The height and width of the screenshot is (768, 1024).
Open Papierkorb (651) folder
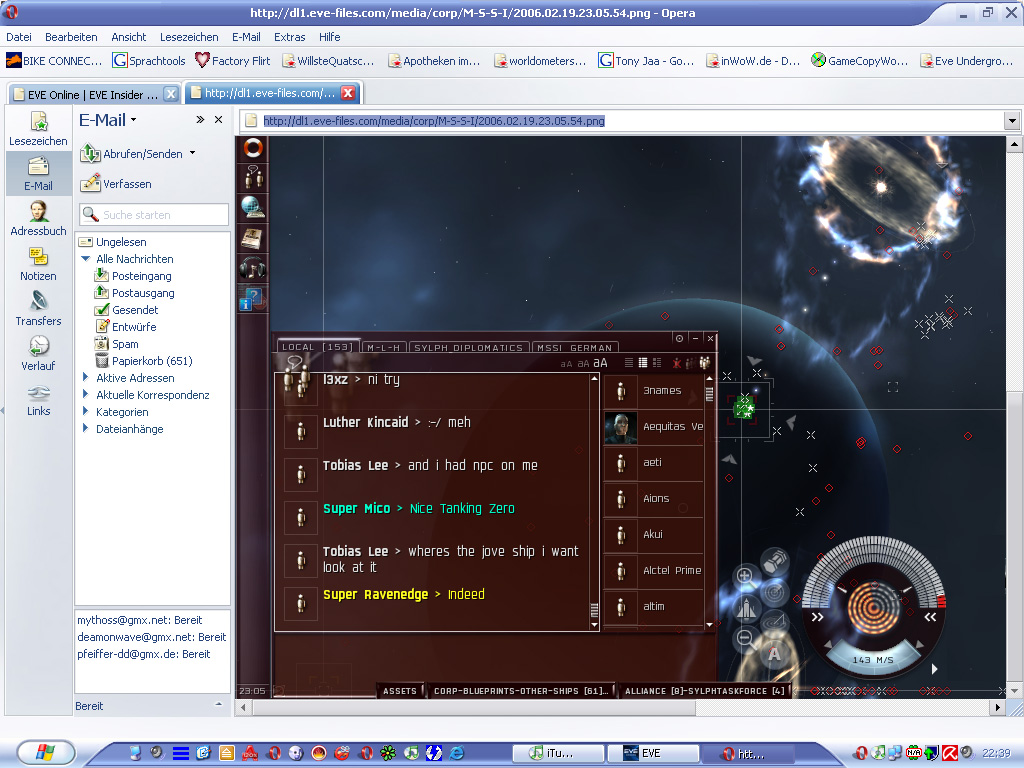coord(144,360)
